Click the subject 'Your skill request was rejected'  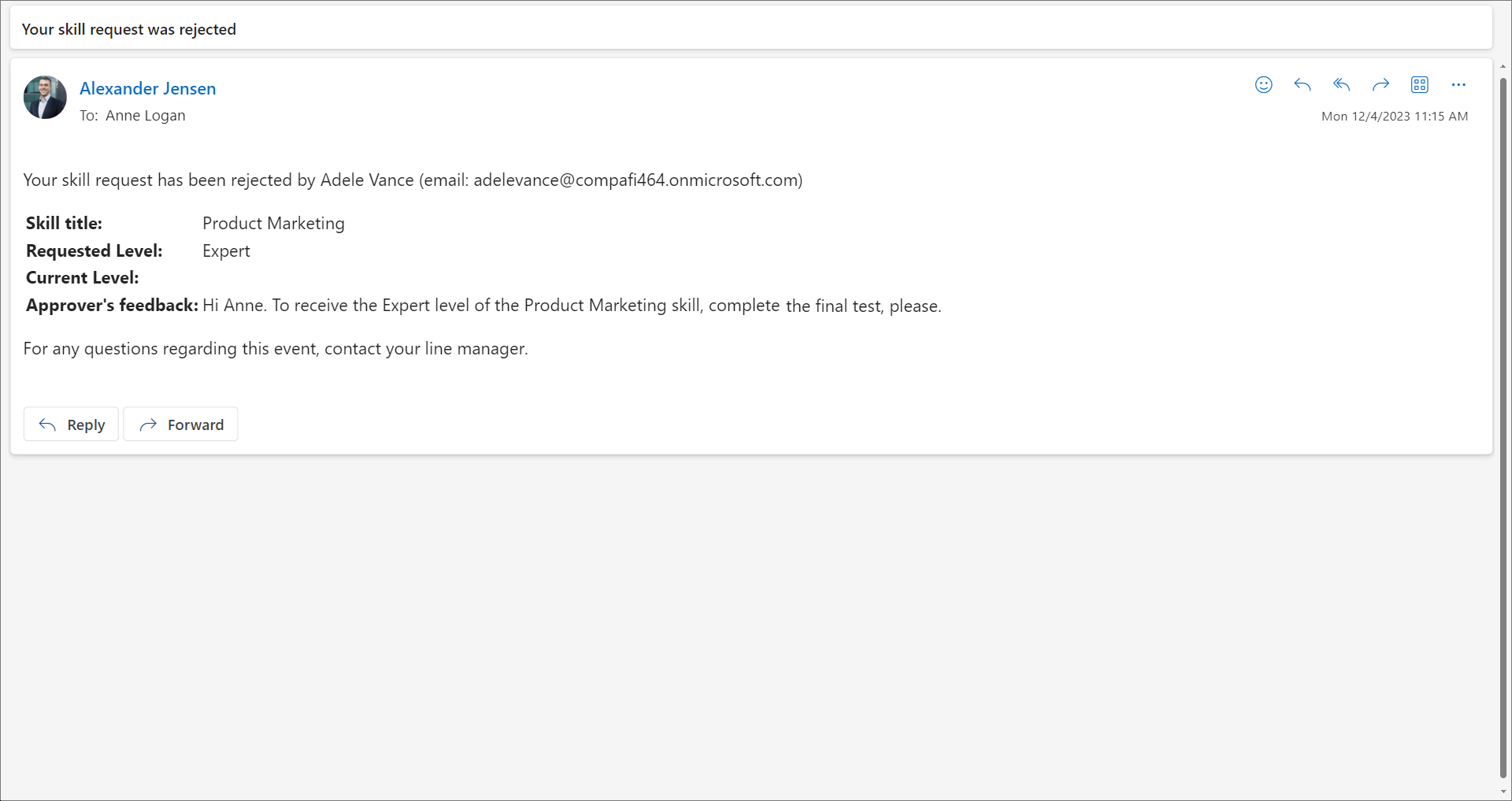129,30
